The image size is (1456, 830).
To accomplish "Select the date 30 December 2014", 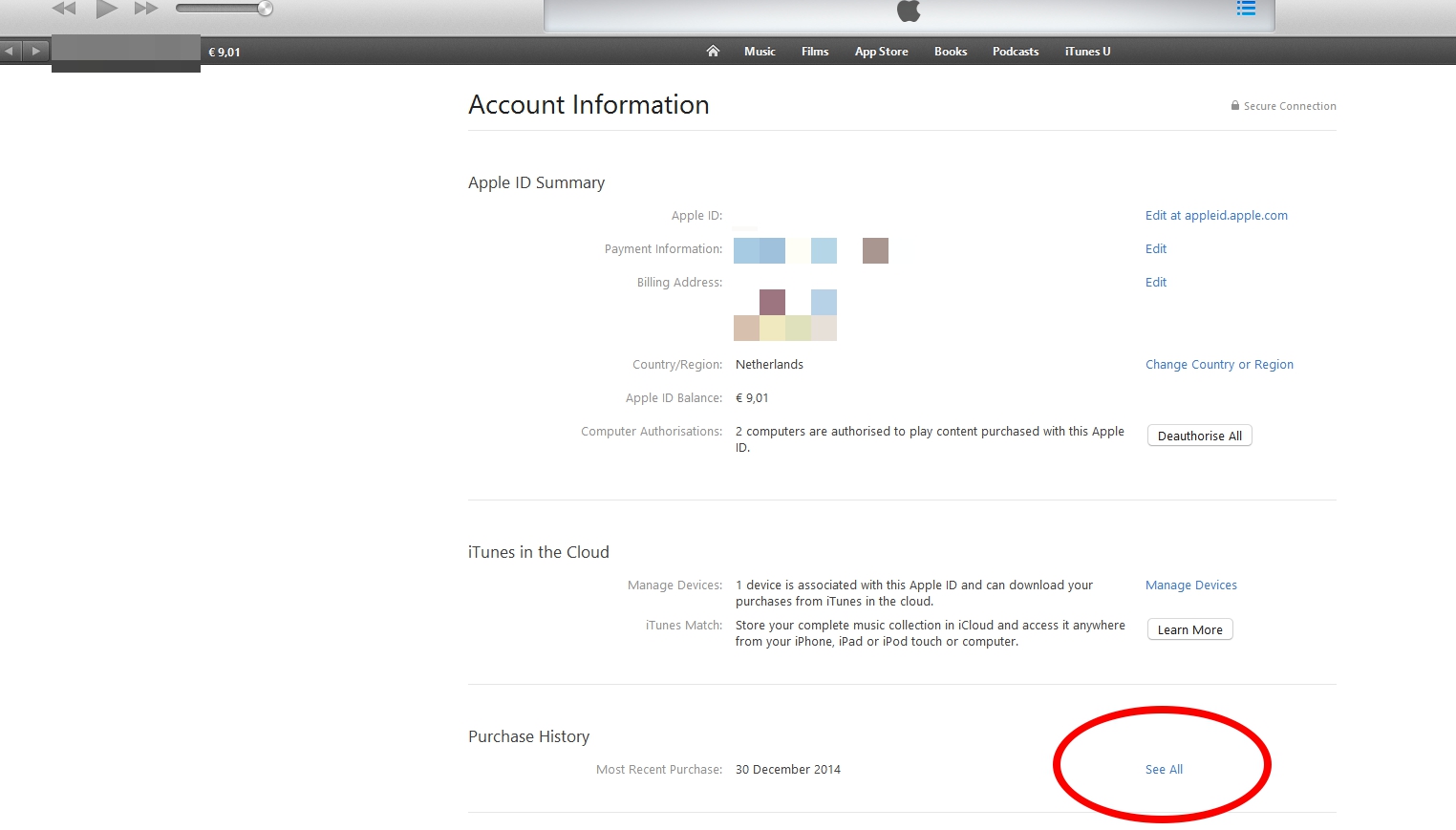I will (x=788, y=770).
